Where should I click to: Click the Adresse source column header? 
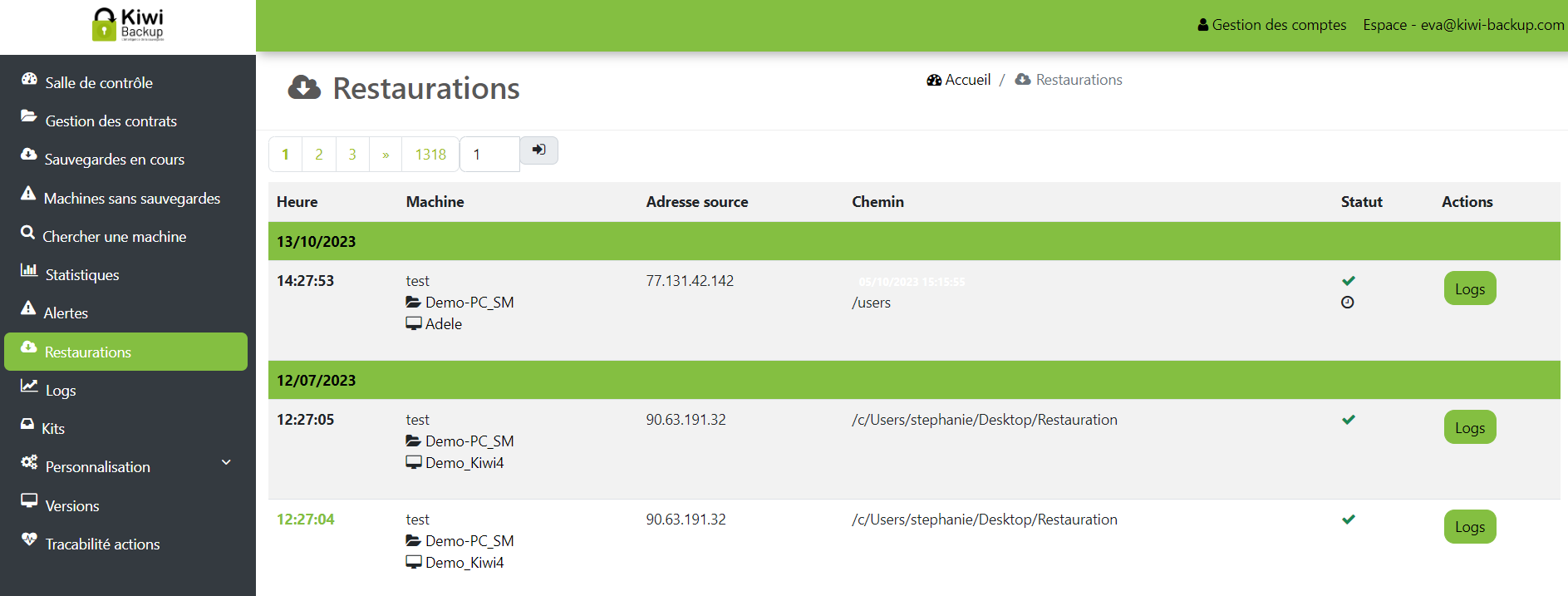tap(697, 202)
